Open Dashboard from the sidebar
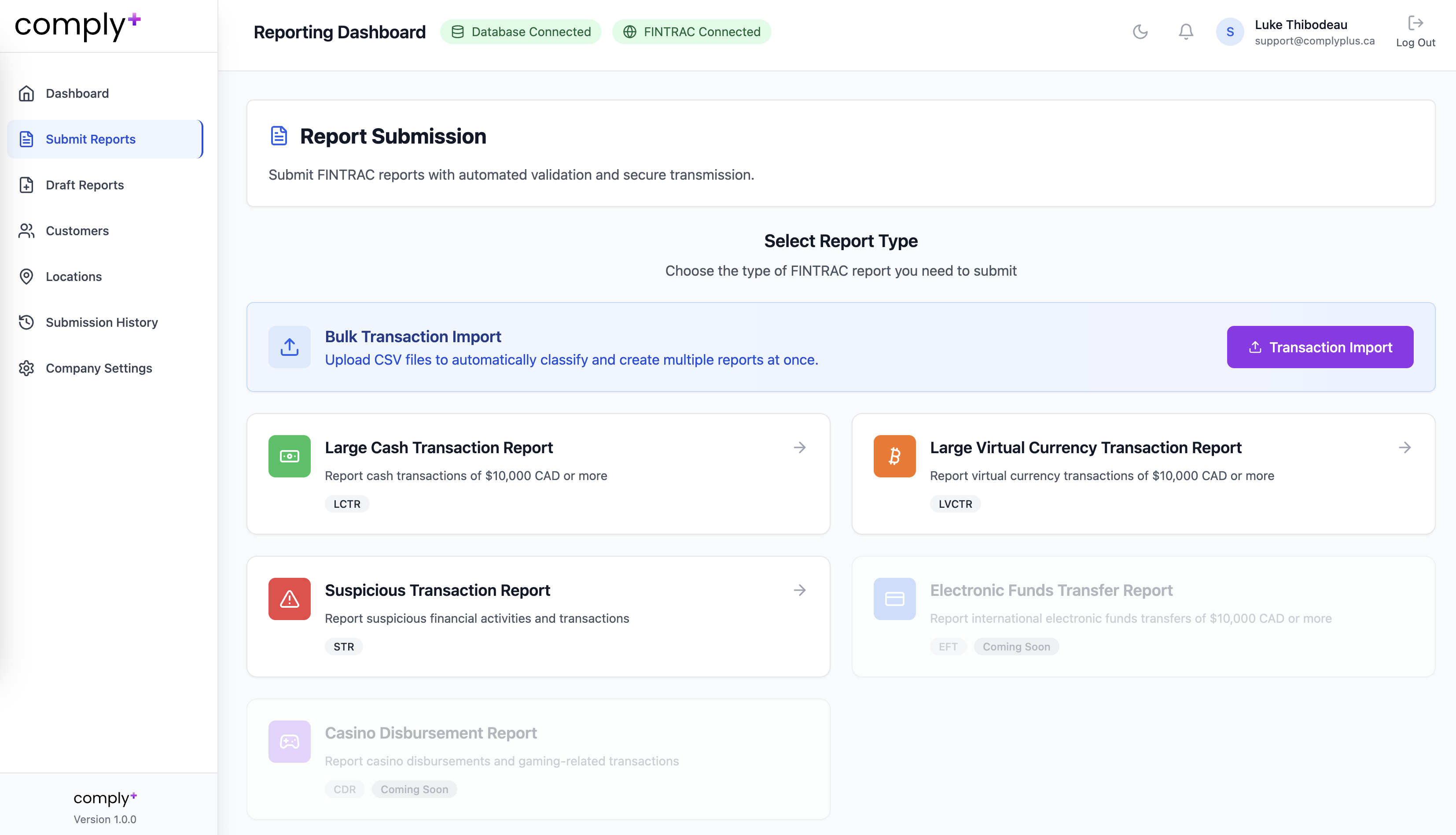1456x835 pixels. 77,93
